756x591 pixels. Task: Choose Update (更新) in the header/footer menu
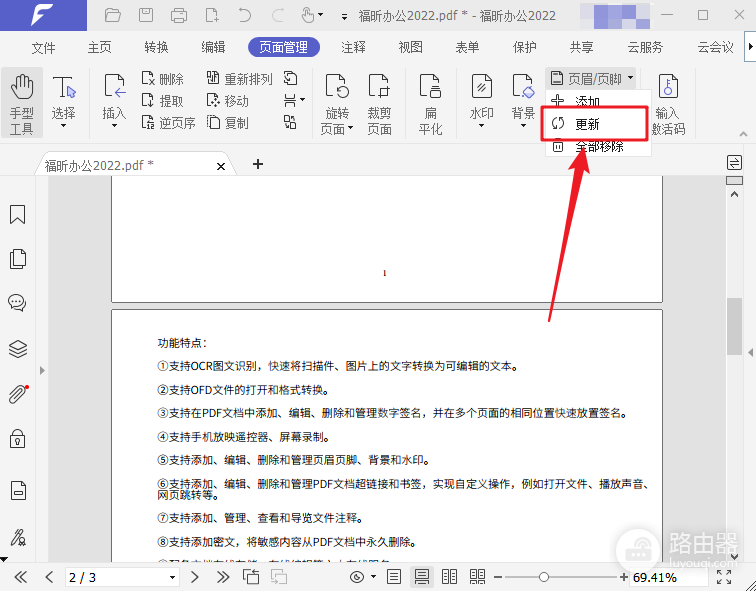coord(594,124)
